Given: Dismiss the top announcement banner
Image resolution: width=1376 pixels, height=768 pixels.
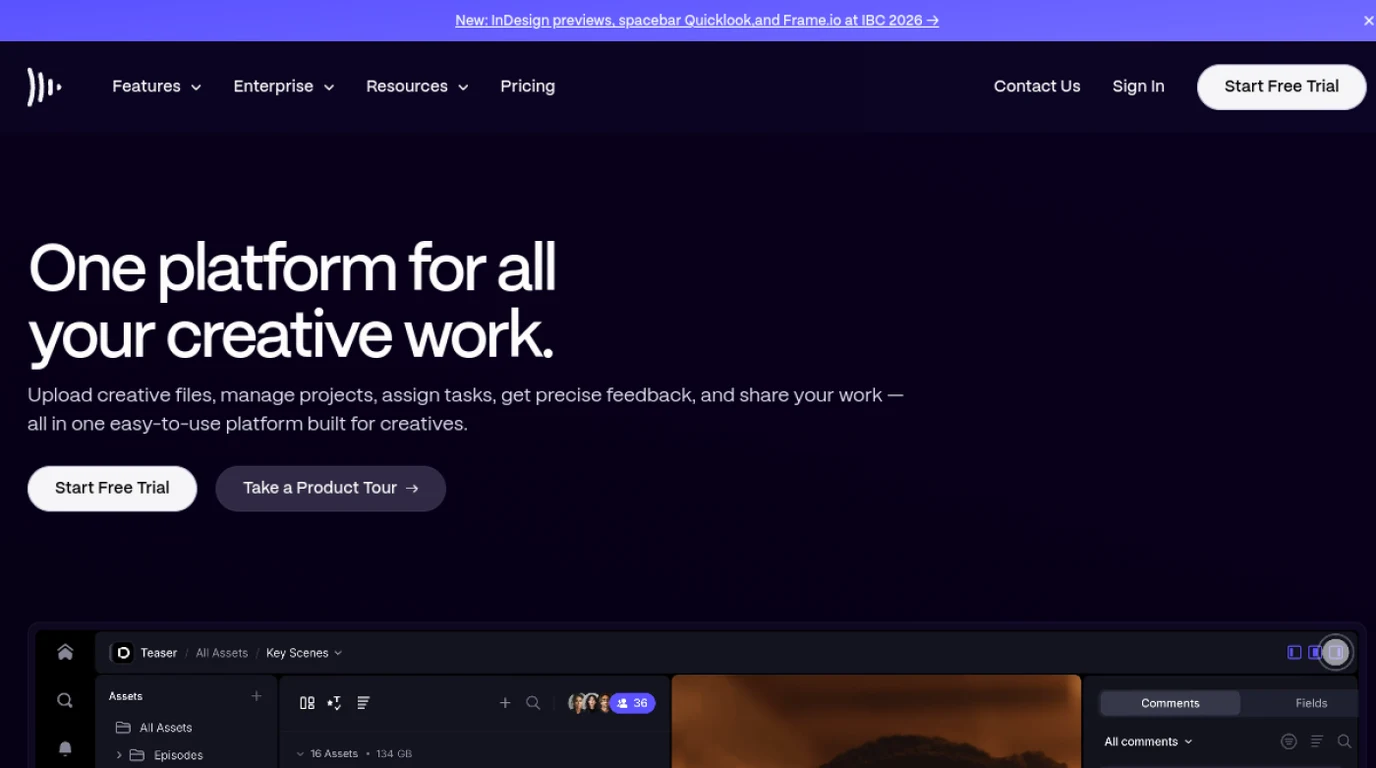Looking at the screenshot, I should (x=1368, y=20).
